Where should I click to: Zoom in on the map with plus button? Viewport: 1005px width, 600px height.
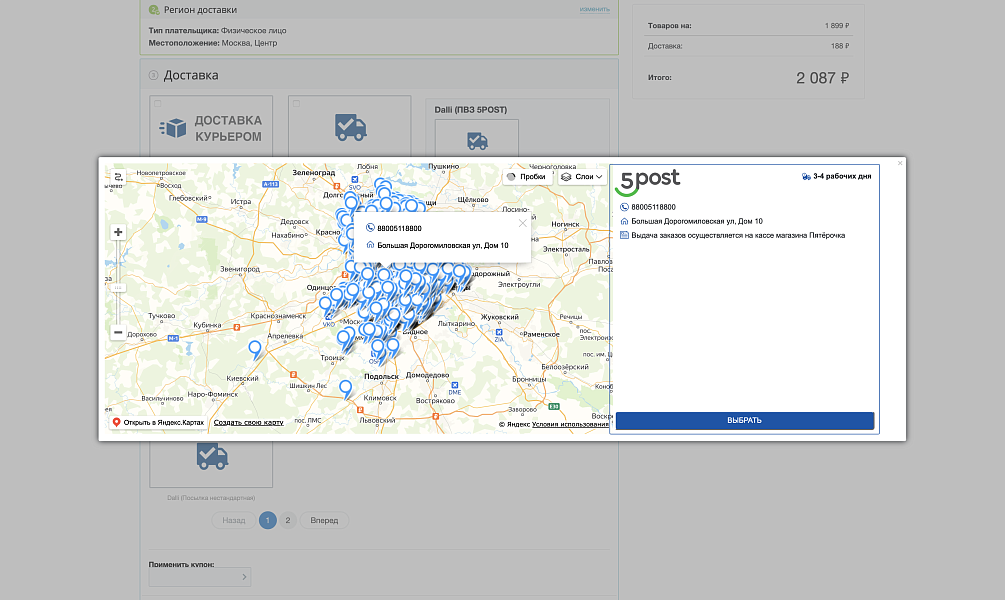click(118, 232)
